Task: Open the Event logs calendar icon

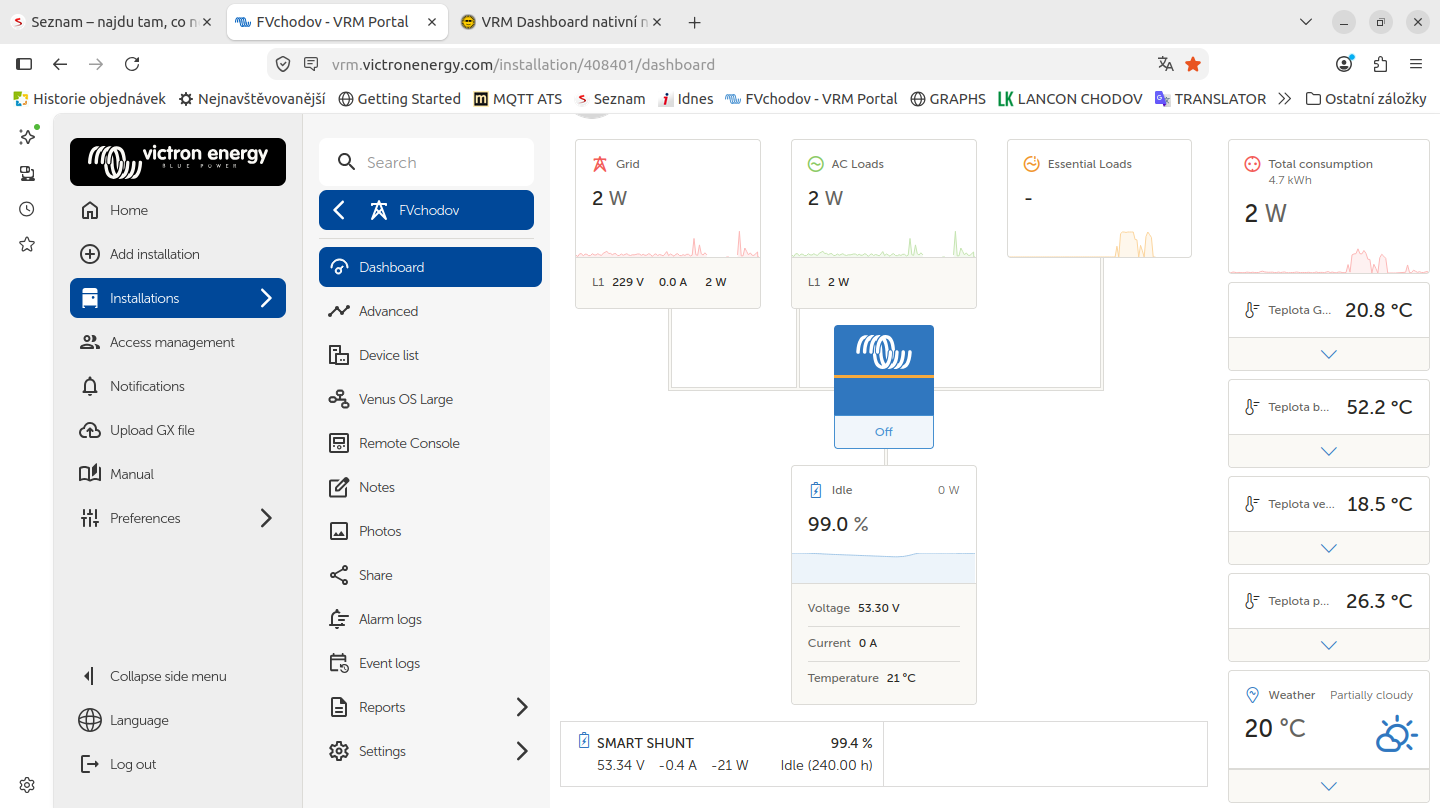Action: (339, 663)
